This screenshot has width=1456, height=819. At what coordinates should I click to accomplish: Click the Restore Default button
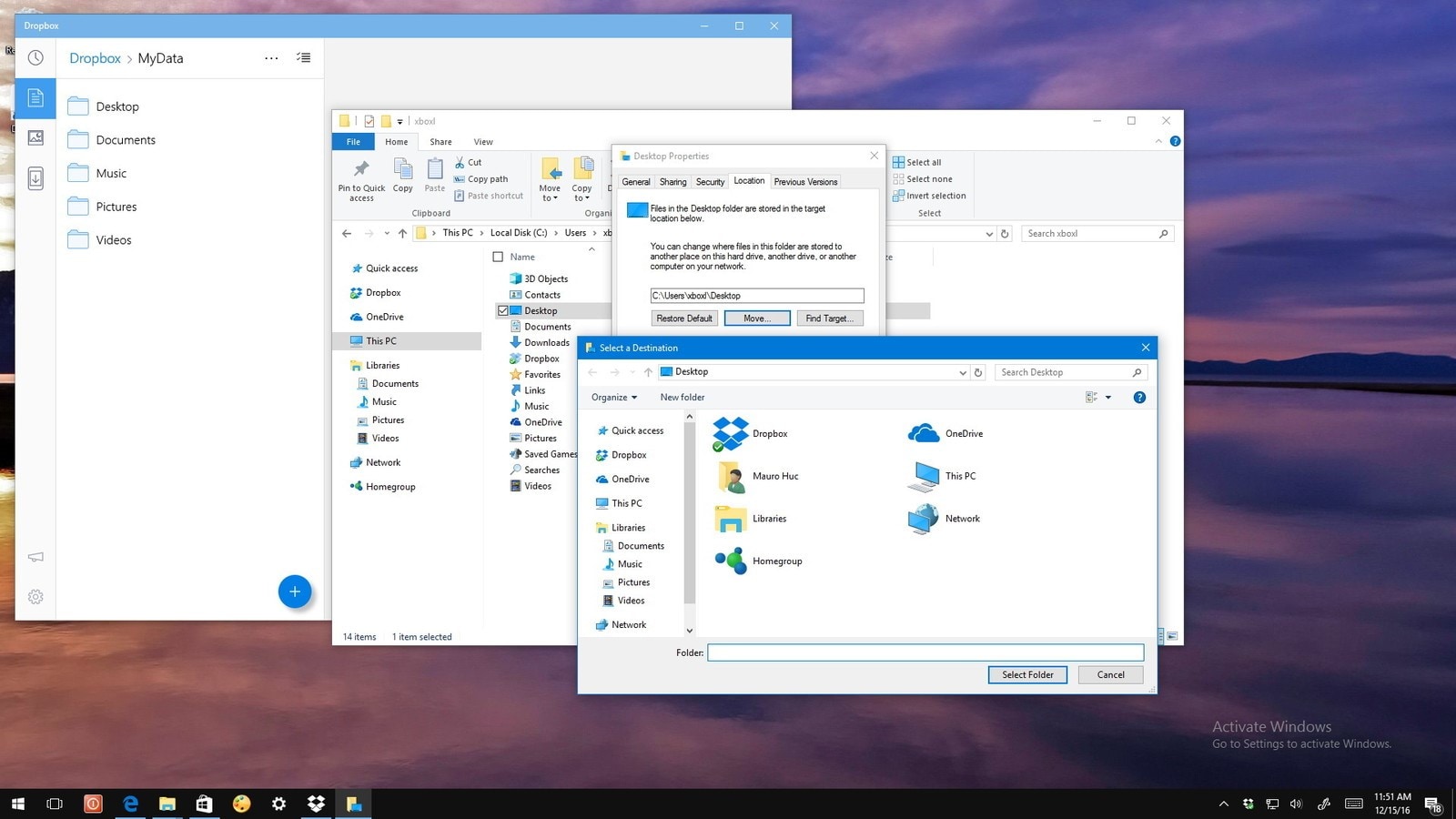[684, 318]
